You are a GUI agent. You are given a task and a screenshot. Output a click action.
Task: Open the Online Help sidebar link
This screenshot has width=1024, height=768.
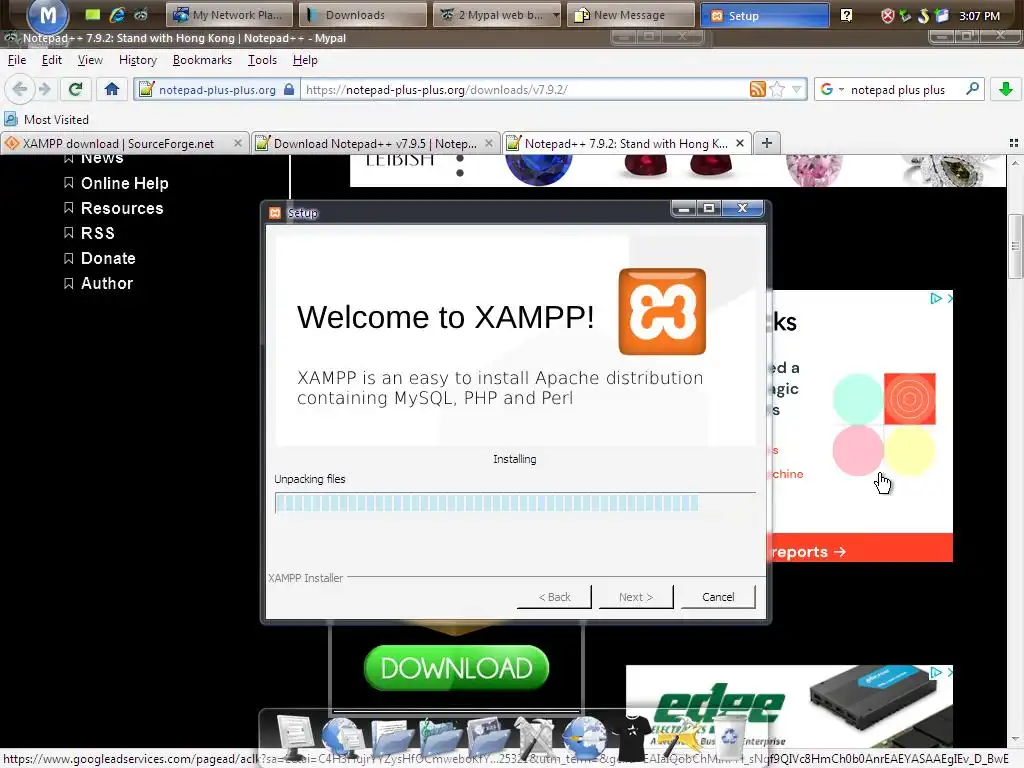pos(124,184)
